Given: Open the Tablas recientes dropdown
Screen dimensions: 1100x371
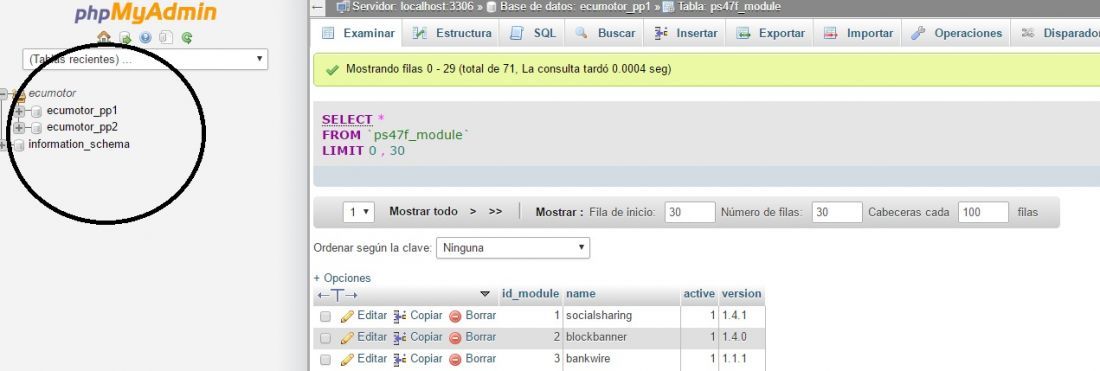Looking at the screenshot, I should pyautogui.click(x=145, y=59).
